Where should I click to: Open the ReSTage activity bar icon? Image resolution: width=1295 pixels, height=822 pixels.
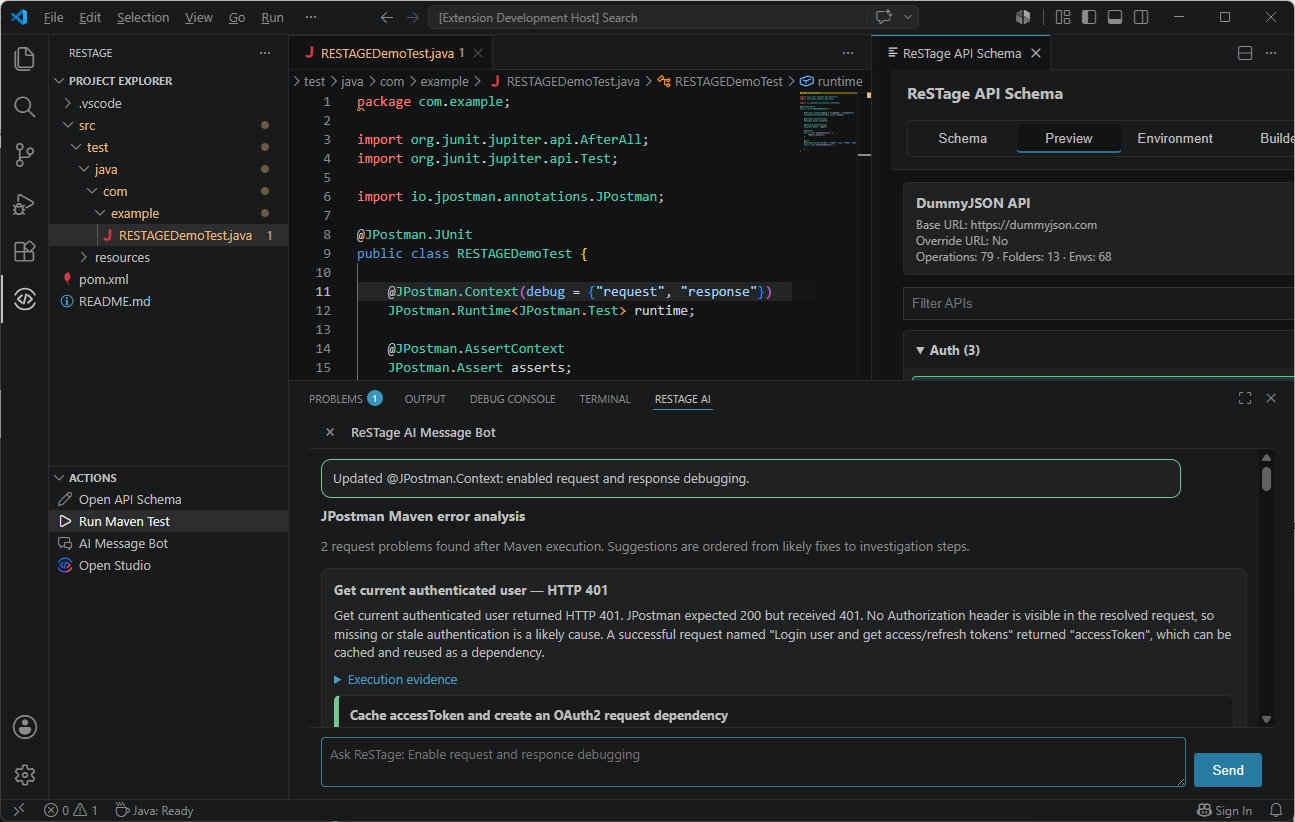24,299
